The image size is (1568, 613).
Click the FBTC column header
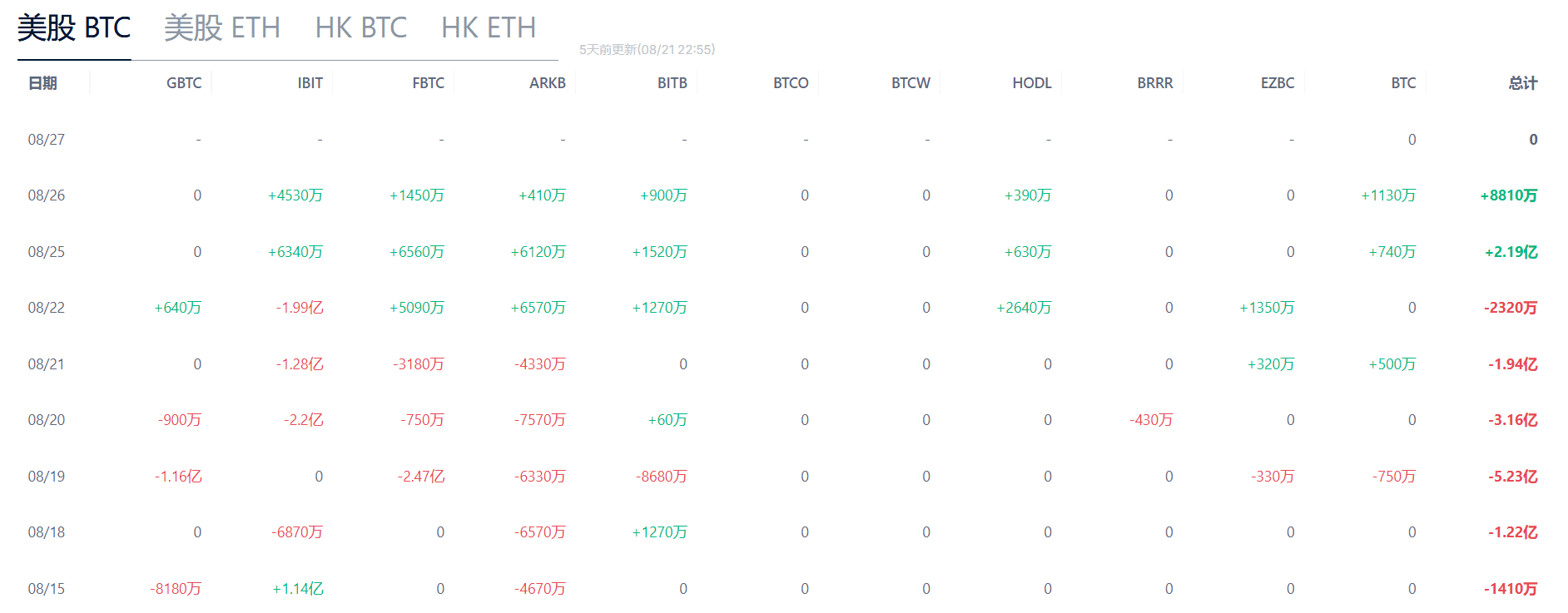pyautogui.click(x=428, y=83)
